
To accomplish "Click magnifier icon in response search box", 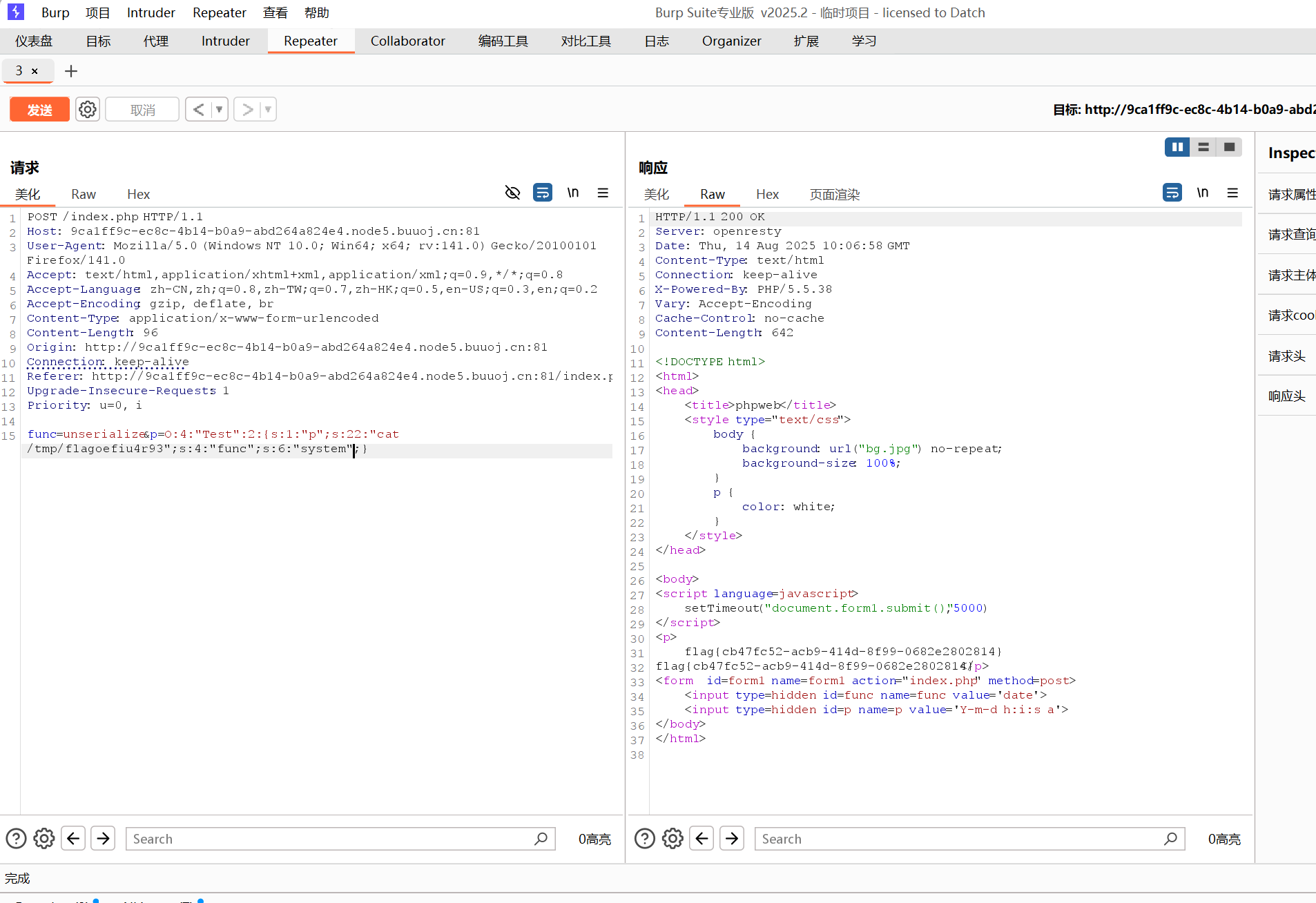I will [x=1170, y=839].
